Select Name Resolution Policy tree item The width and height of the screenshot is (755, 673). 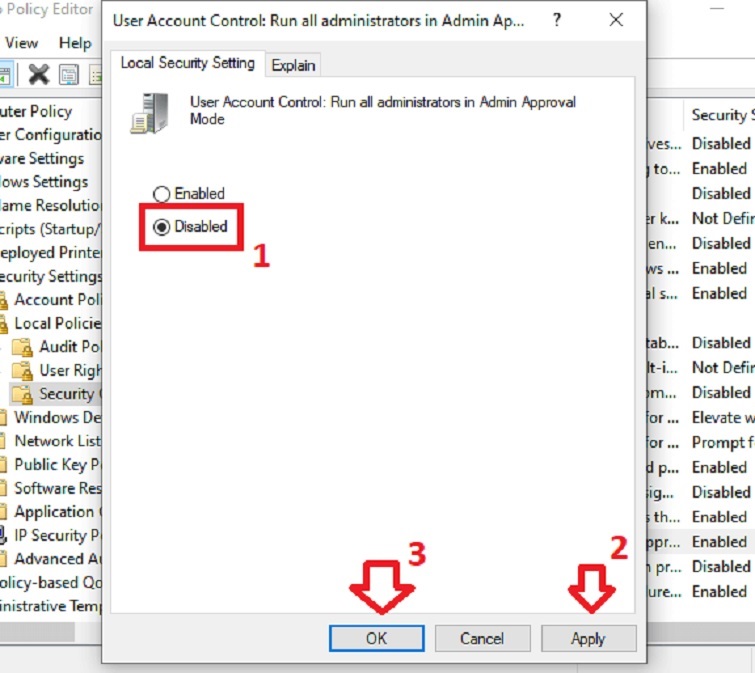51,206
